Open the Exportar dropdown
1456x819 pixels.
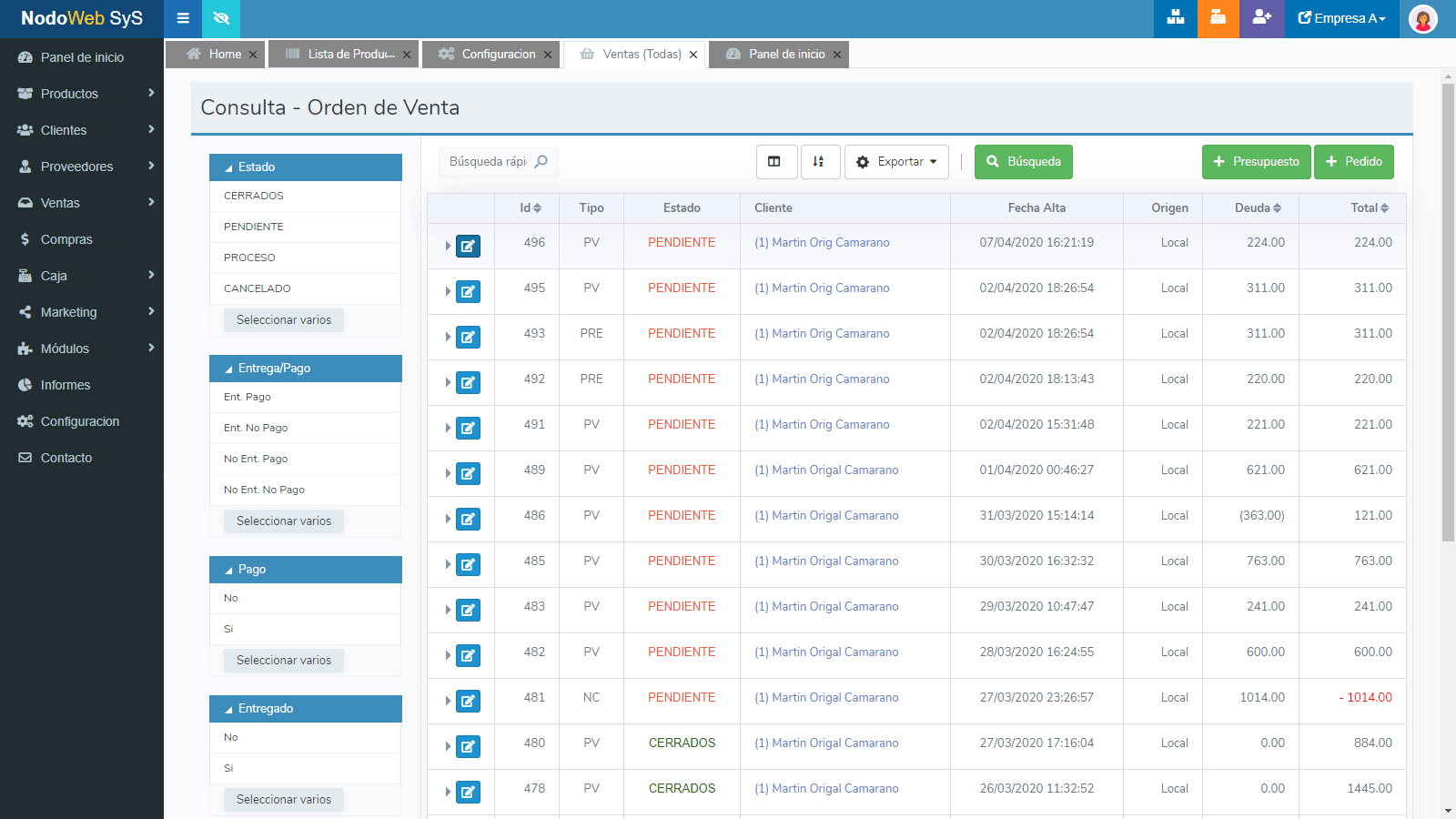pyautogui.click(x=896, y=162)
